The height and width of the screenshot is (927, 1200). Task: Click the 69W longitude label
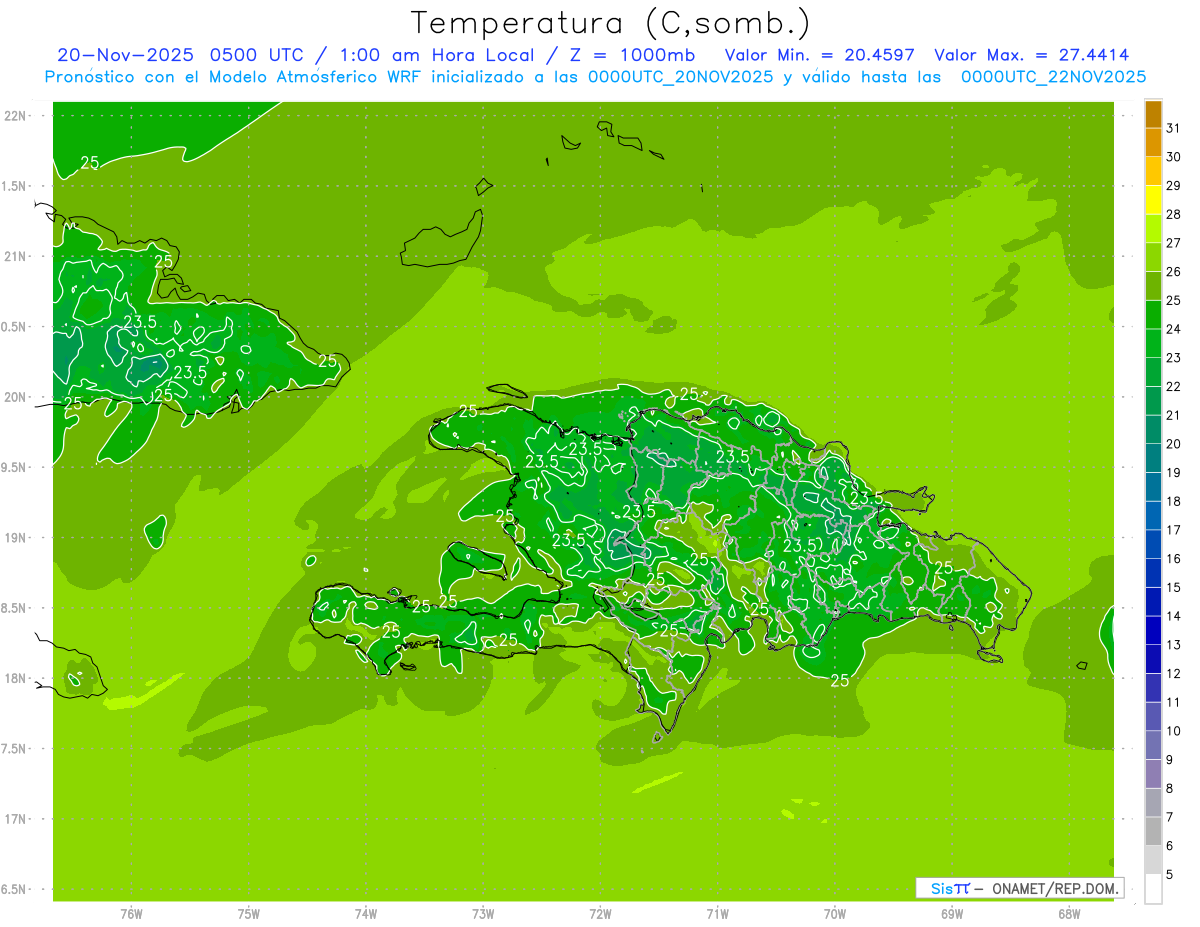point(952,914)
